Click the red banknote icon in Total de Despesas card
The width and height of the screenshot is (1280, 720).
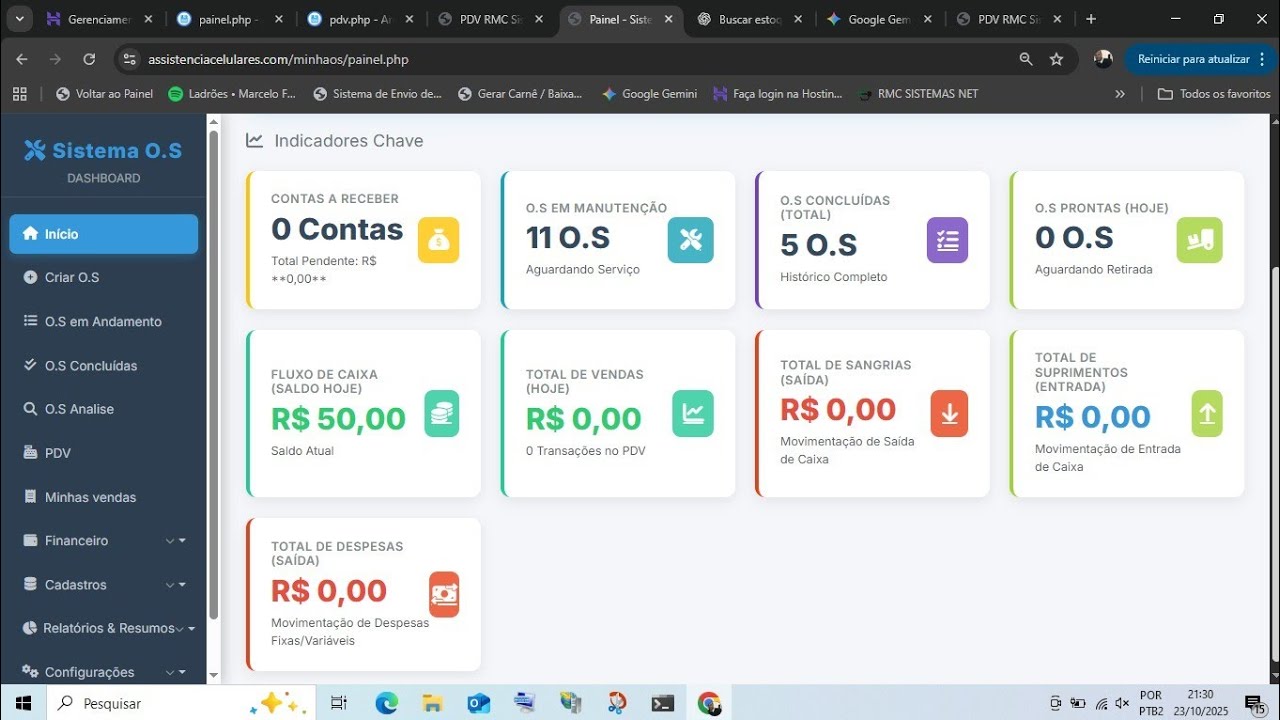444,594
